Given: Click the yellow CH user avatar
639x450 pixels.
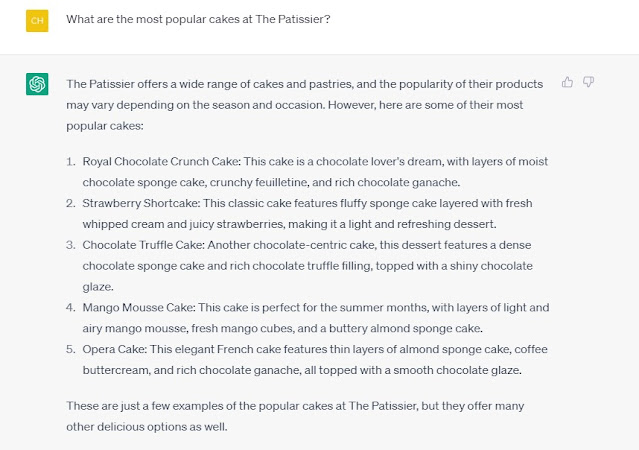Looking at the screenshot, I should pyautogui.click(x=37, y=21).
